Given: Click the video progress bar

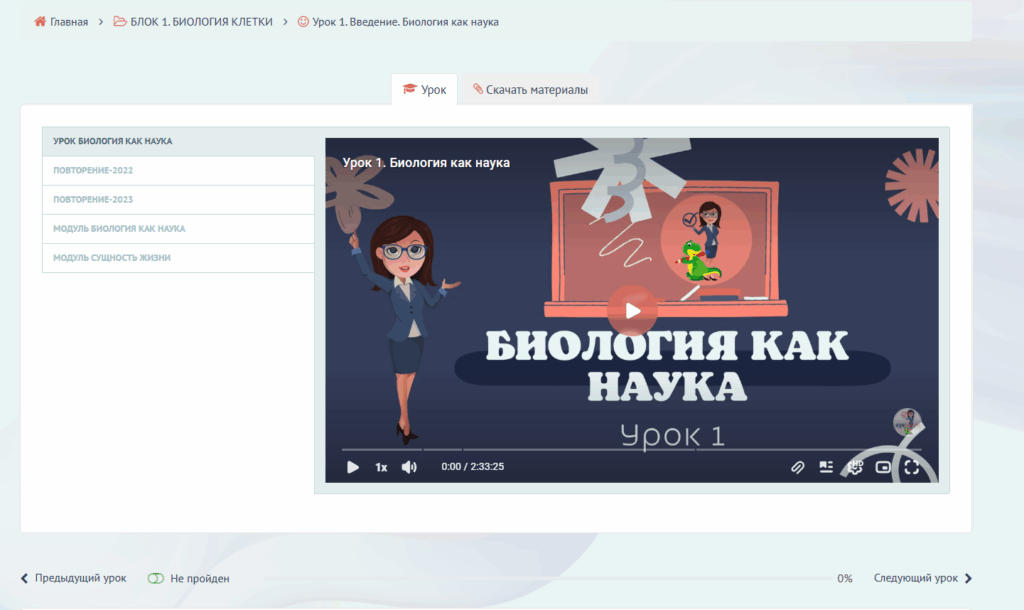Looking at the screenshot, I should pyautogui.click(x=632, y=449).
